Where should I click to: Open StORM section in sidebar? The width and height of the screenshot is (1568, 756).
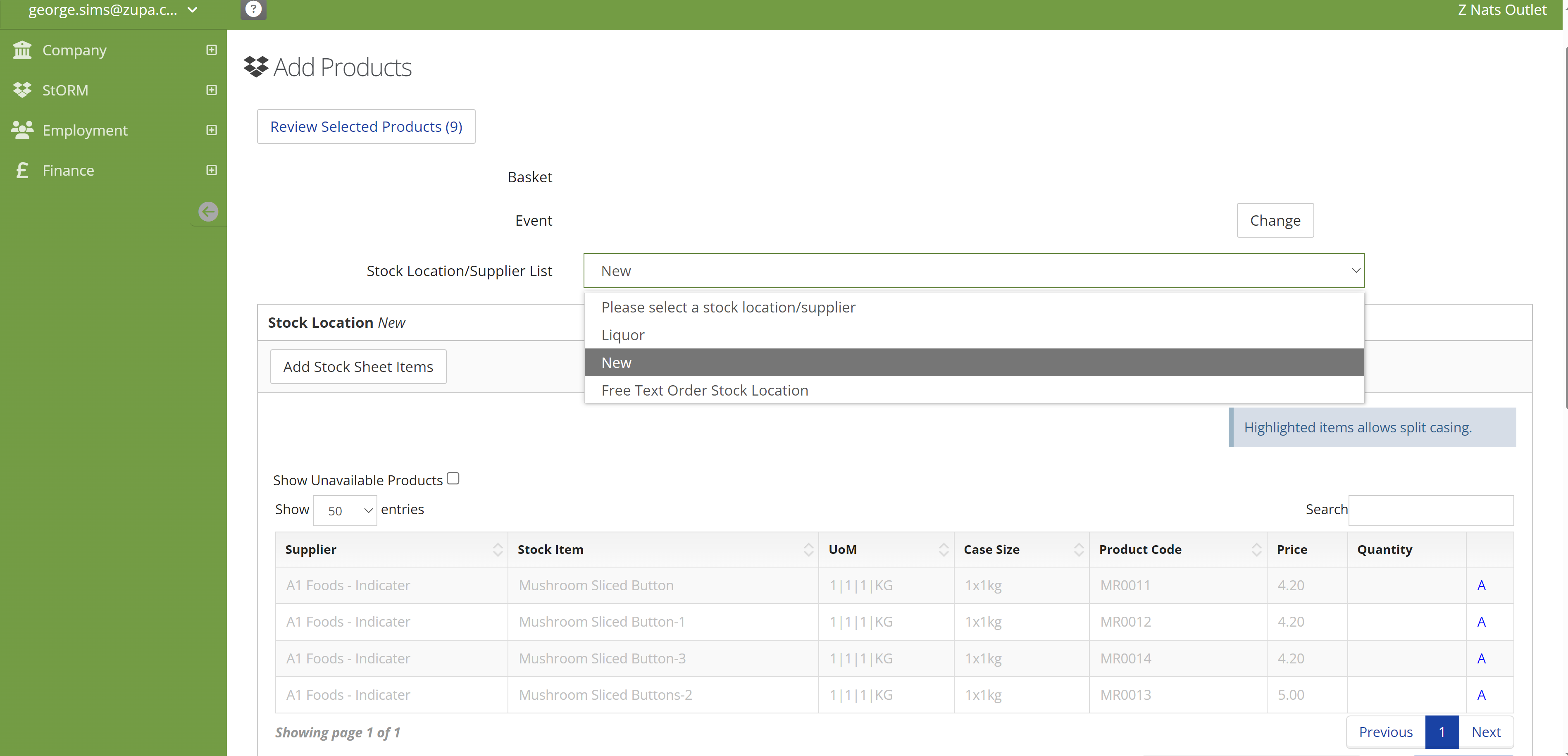[65, 90]
